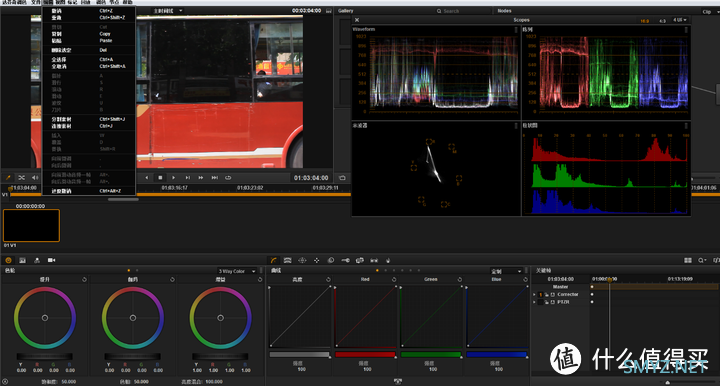Image resolution: width=720 pixels, height=386 pixels.
Task: Open the Gallery panel header
Action: click(x=346, y=11)
